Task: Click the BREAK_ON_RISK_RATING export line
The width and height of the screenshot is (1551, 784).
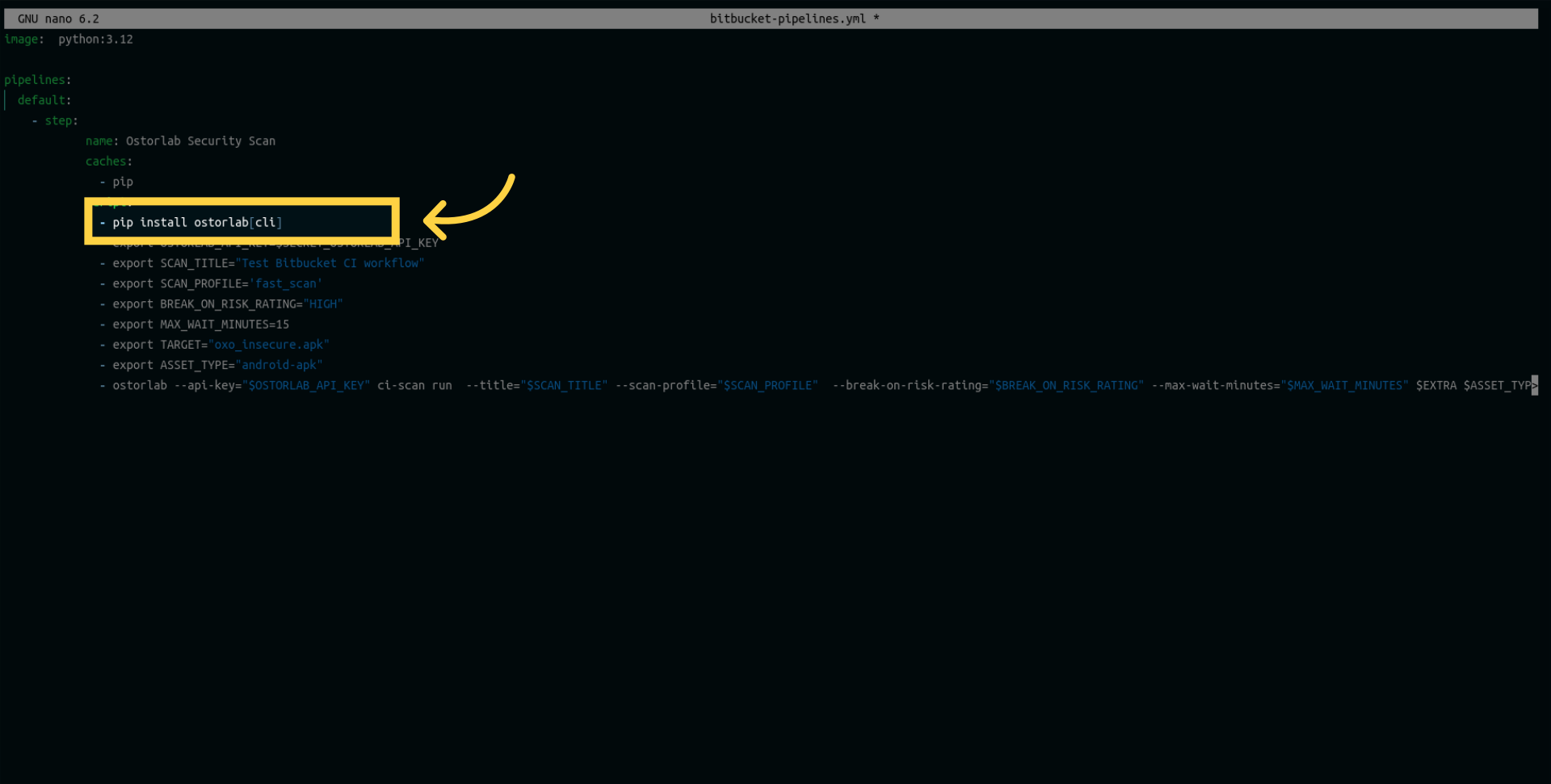Action: [x=221, y=304]
